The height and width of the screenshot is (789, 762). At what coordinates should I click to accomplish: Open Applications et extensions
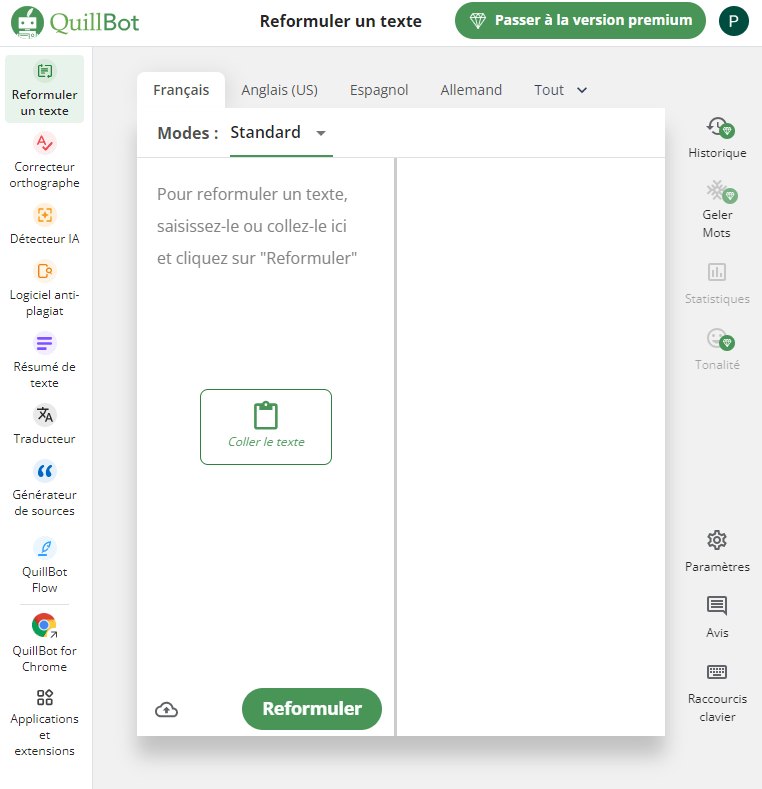[x=44, y=723]
